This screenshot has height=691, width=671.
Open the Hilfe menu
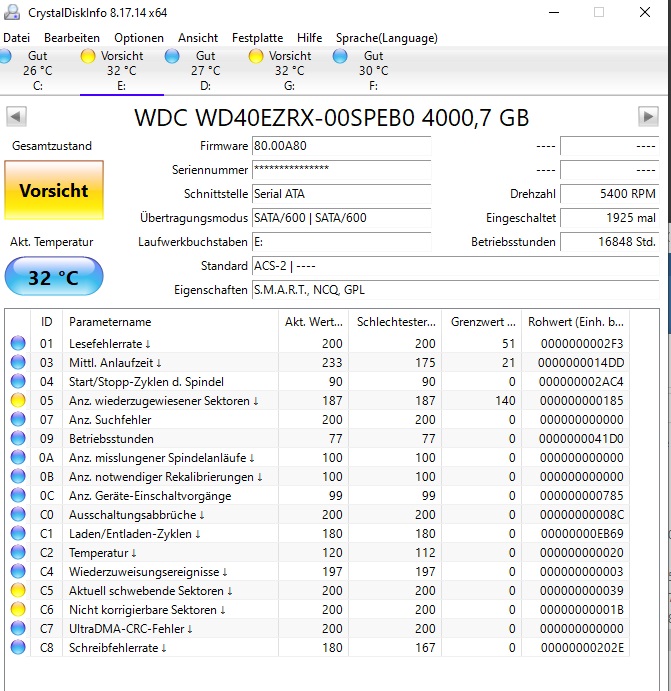coord(309,38)
